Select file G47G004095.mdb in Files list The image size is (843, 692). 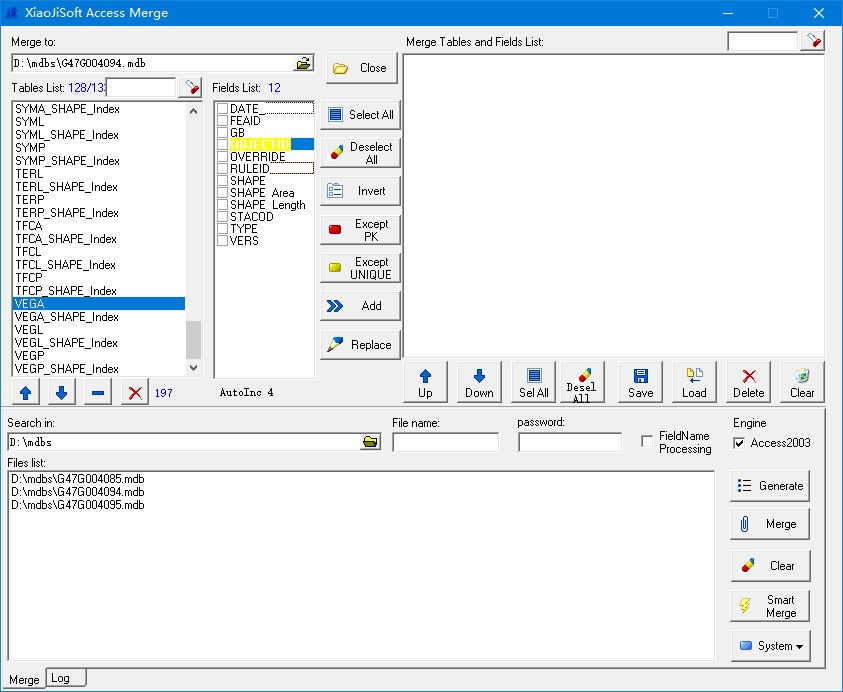(x=78, y=505)
